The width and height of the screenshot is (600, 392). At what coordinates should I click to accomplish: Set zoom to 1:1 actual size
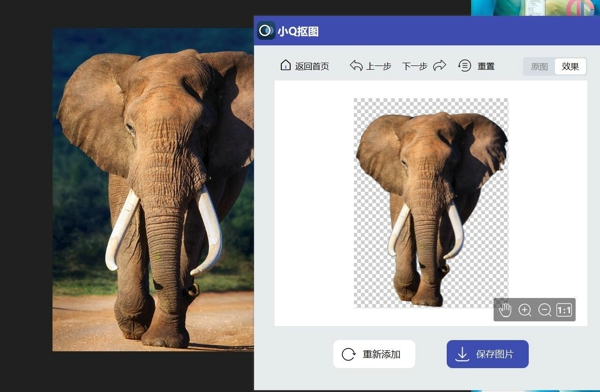coord(564,310)
